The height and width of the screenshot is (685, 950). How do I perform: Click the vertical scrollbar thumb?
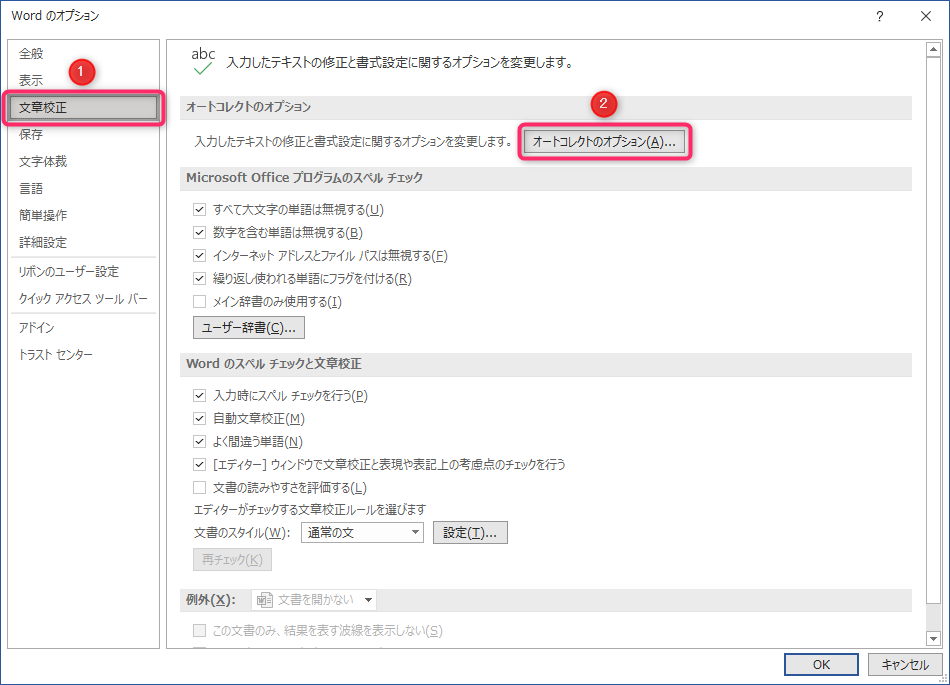933,331
